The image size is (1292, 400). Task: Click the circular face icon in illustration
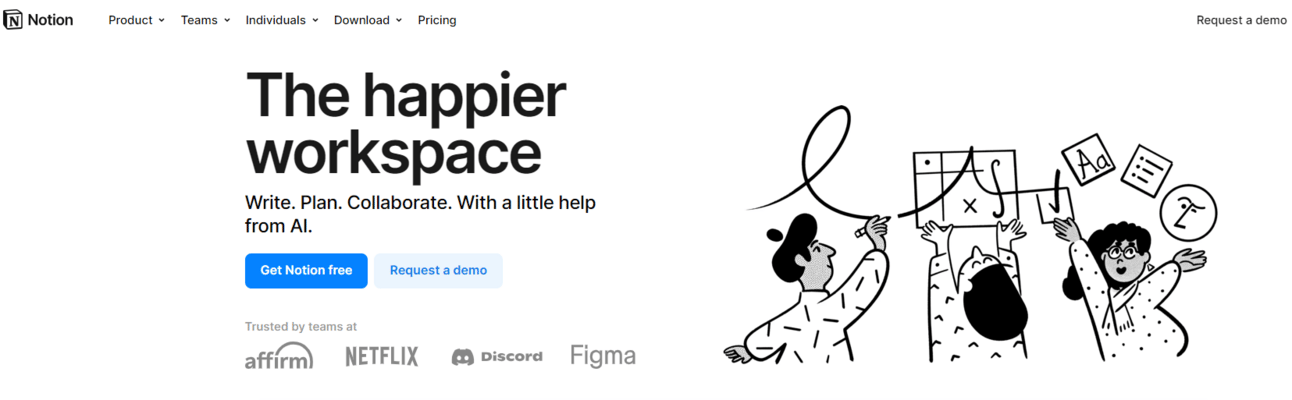(x=1188, y=211)
